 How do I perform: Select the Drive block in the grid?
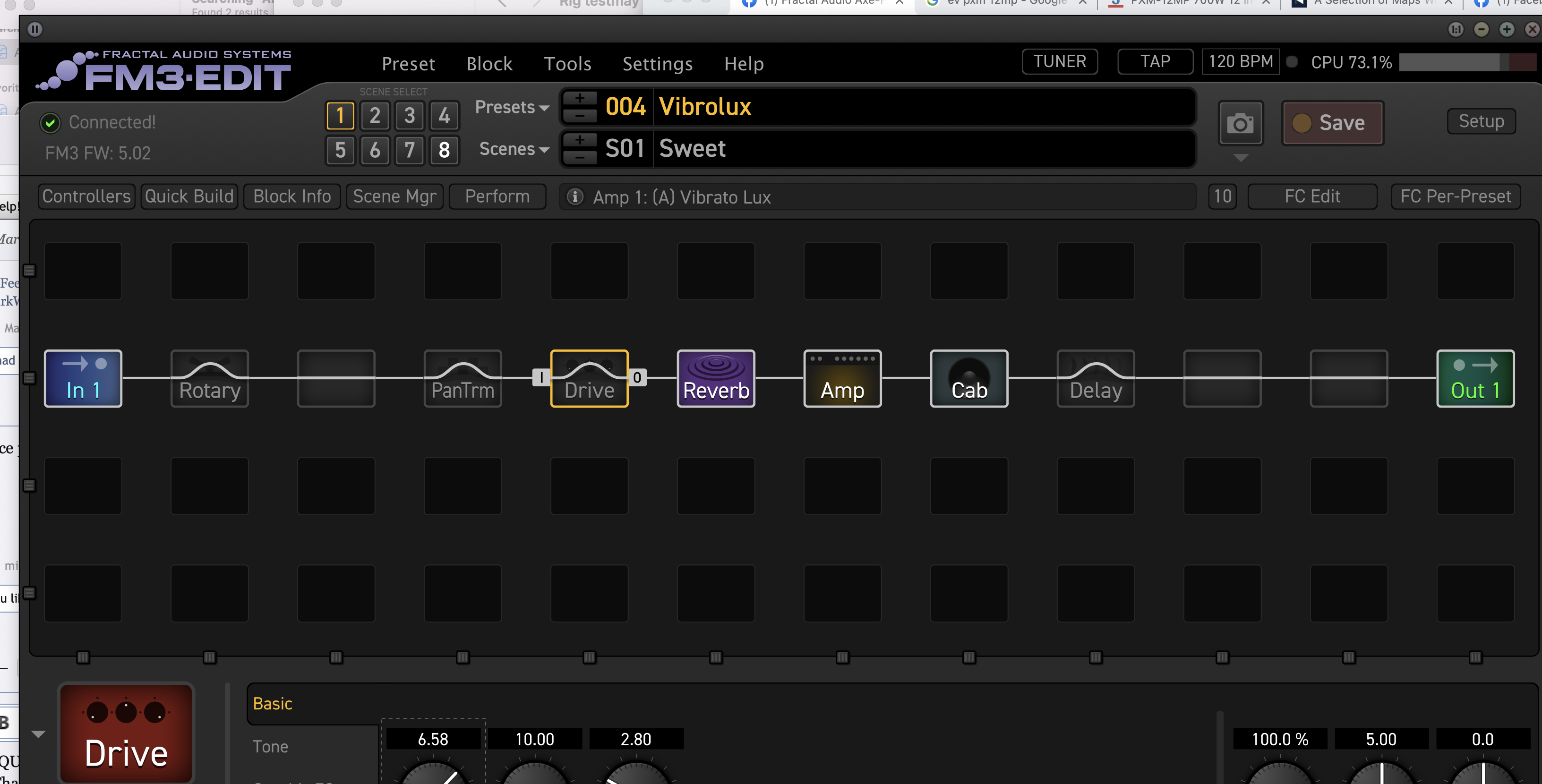coord(590,378)
